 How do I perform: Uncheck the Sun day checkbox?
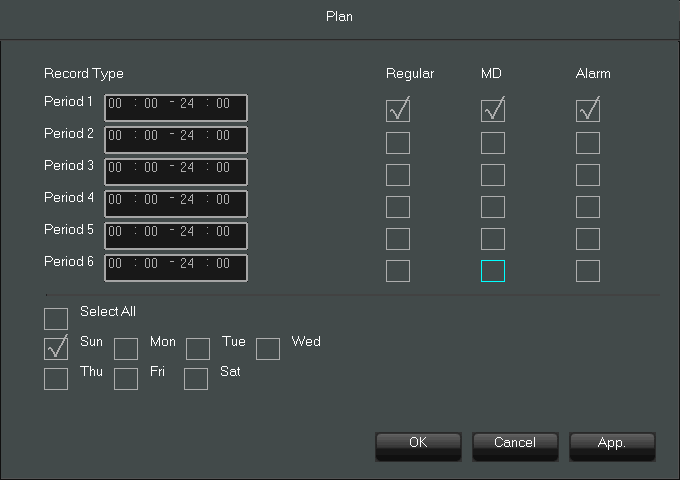56,349
